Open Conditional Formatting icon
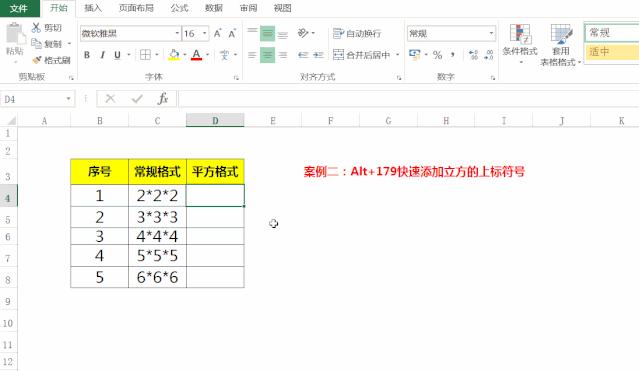 (520, 34)
